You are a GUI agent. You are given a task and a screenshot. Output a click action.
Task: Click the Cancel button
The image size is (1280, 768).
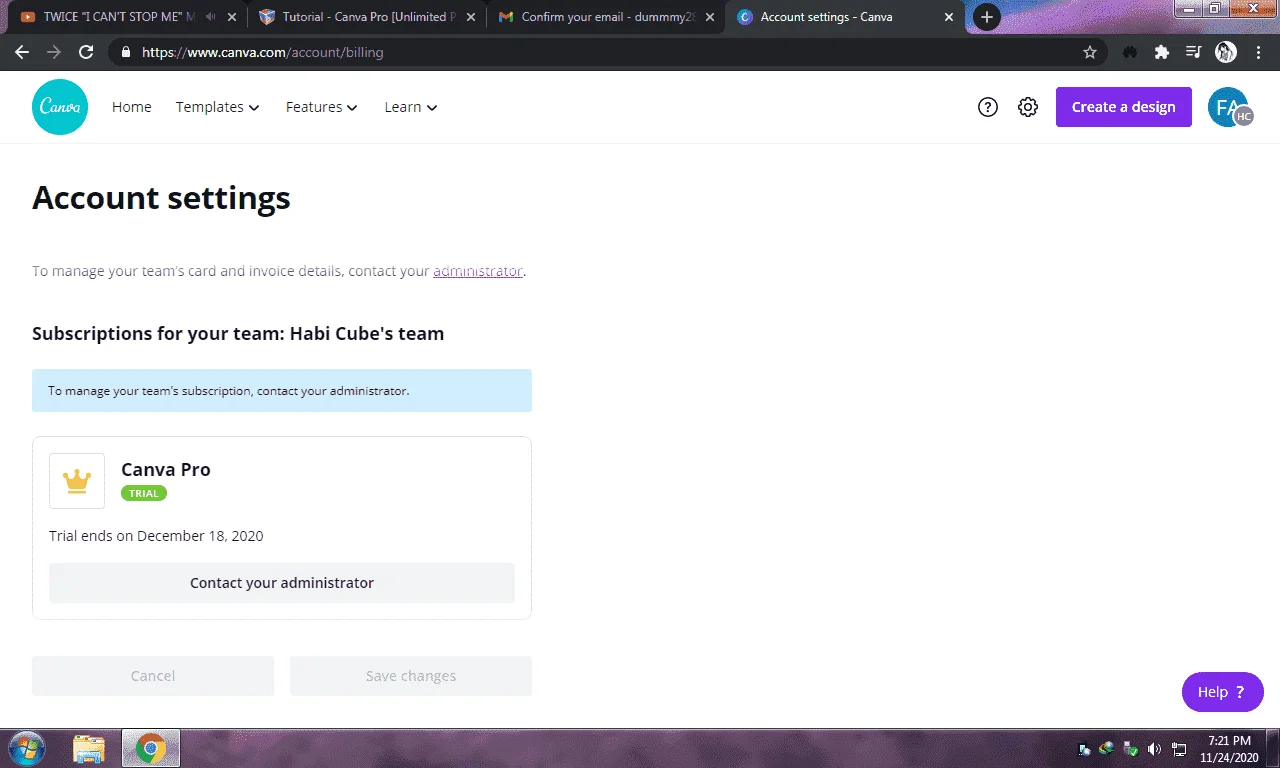pyautogui.click(x=153, y=676)
